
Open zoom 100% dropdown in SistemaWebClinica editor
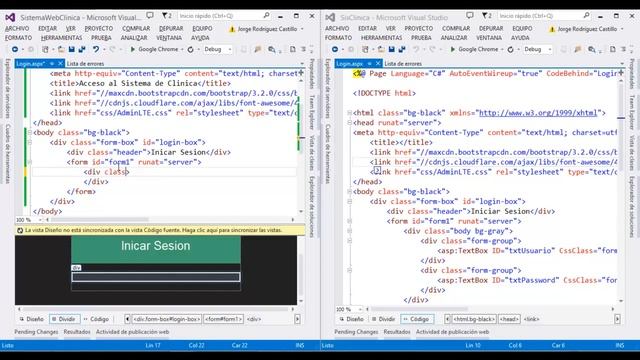point(29,220)
